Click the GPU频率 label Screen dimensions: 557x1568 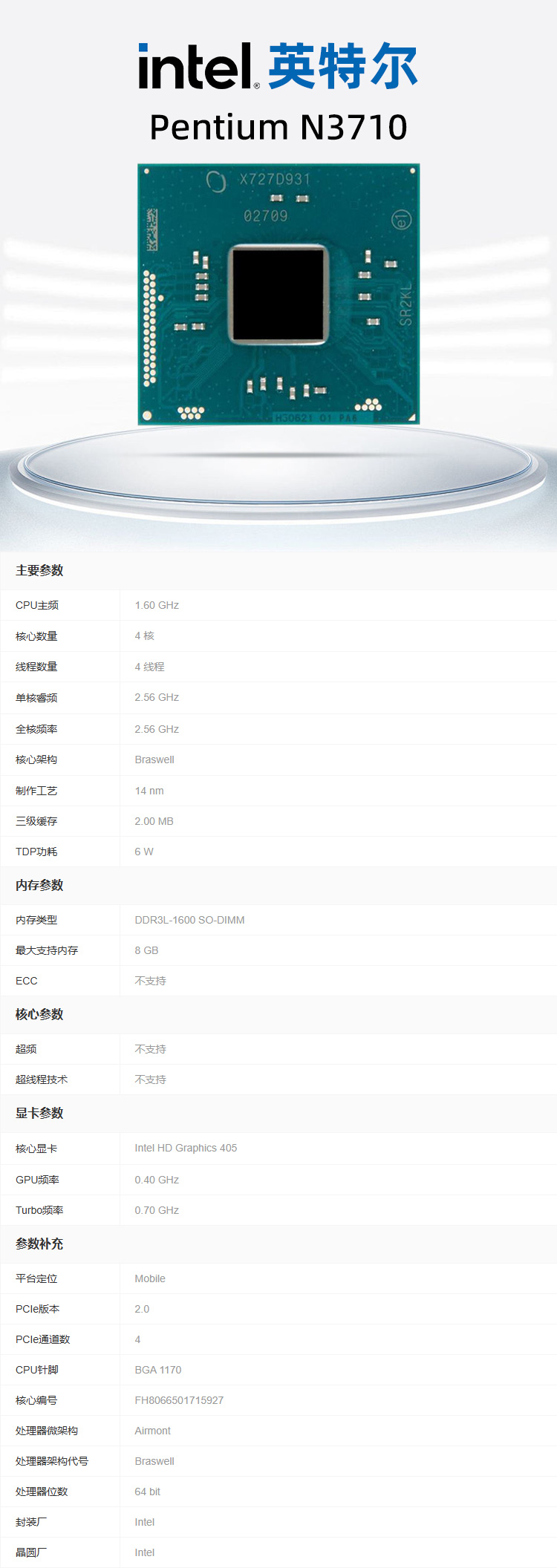coord(37,1180)
